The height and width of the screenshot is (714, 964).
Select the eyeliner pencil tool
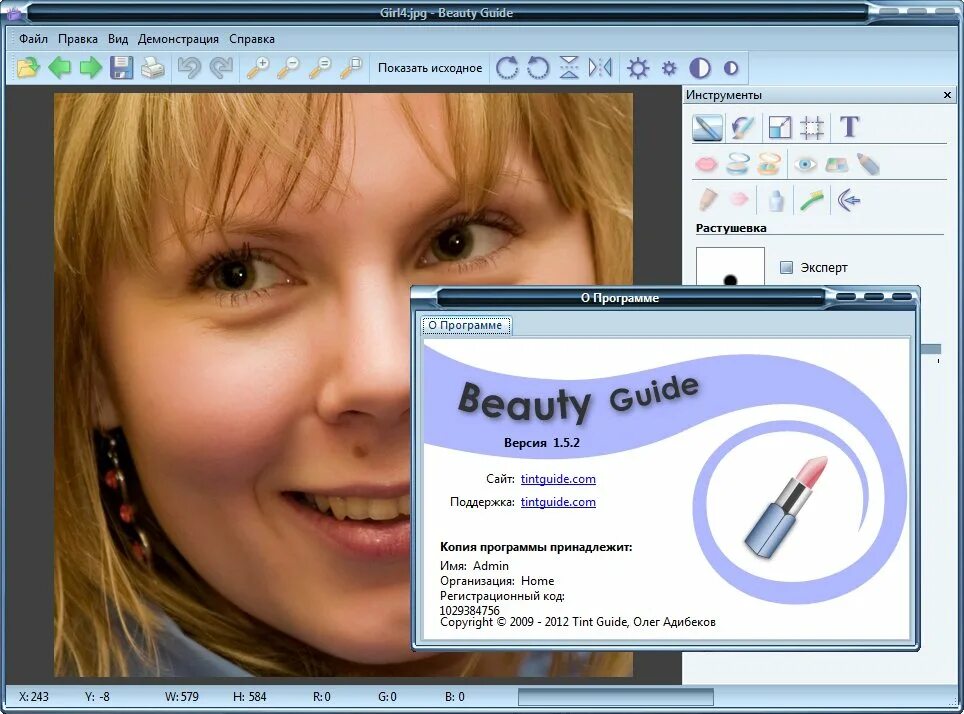(x=868, y=164)
